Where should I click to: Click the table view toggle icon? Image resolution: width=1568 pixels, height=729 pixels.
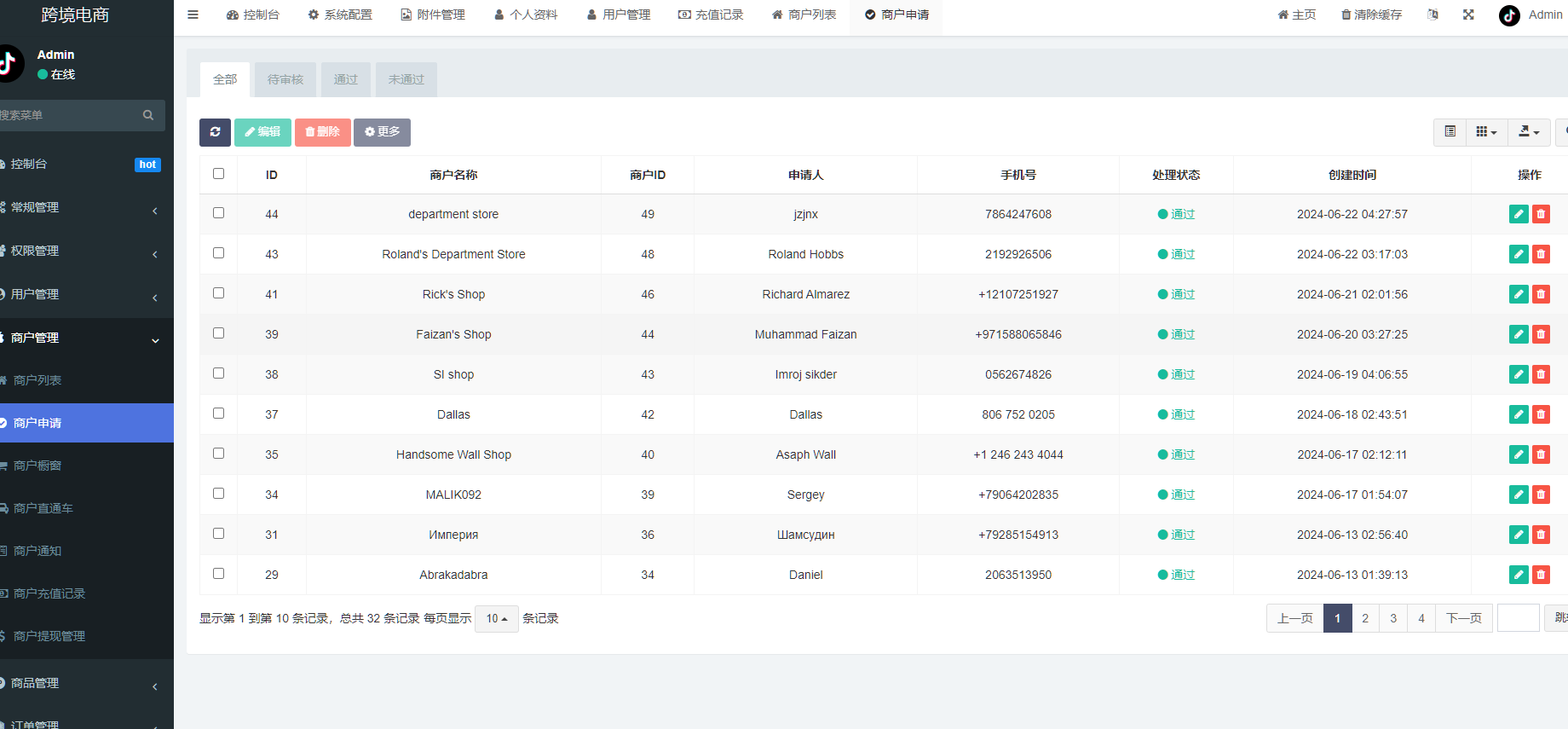[x=1450, y=132]
